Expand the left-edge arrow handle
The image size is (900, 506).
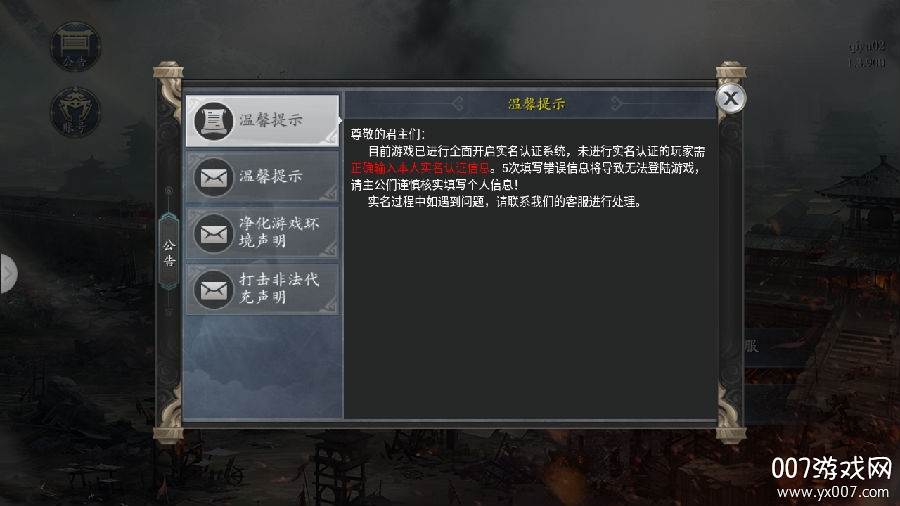point(8,274)
